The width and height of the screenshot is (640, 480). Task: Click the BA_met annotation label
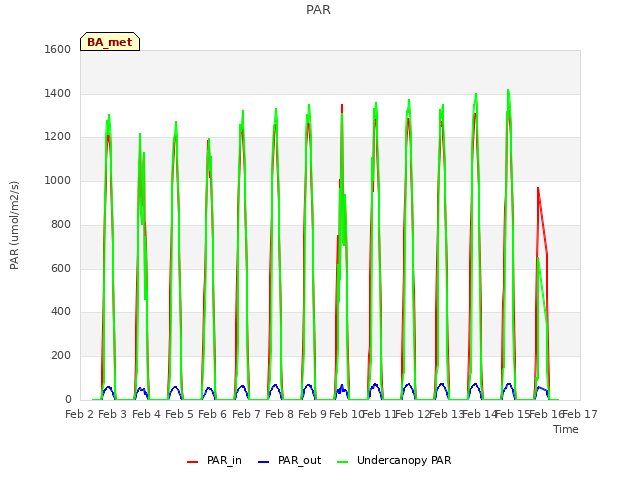[x=110, y=42]
